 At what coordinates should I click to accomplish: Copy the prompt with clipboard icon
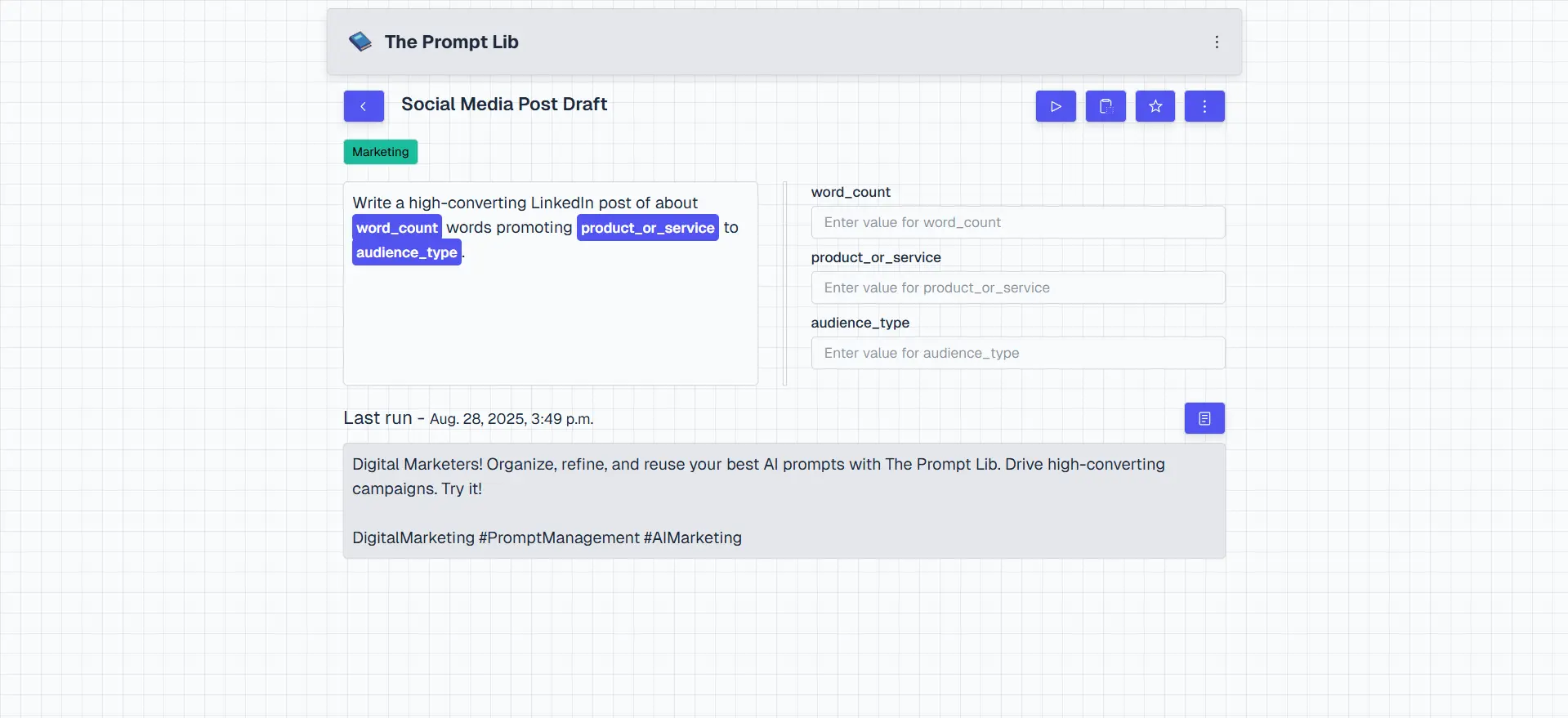pos(1106,106)
